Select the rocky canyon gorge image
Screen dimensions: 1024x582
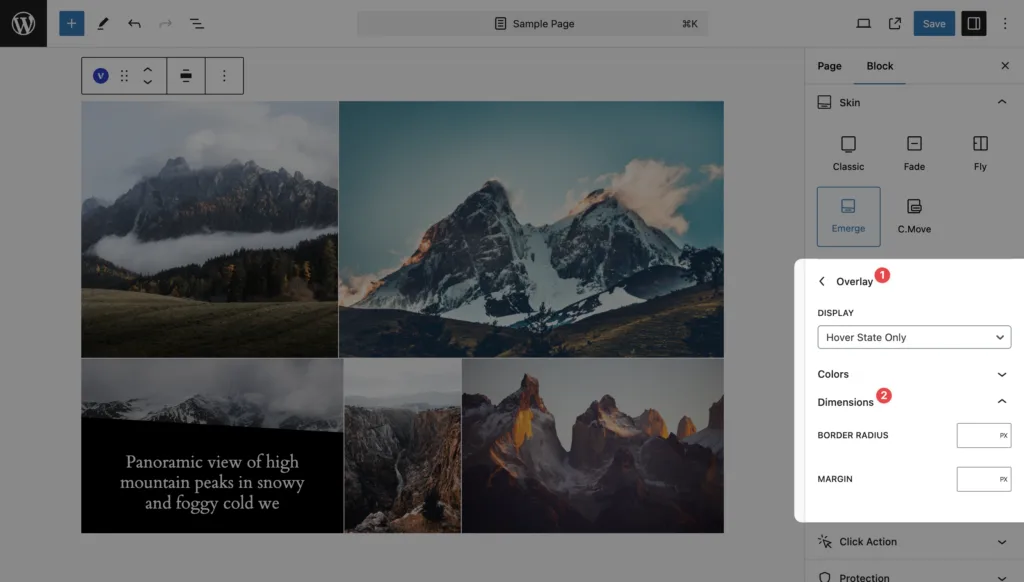point(402,445)
